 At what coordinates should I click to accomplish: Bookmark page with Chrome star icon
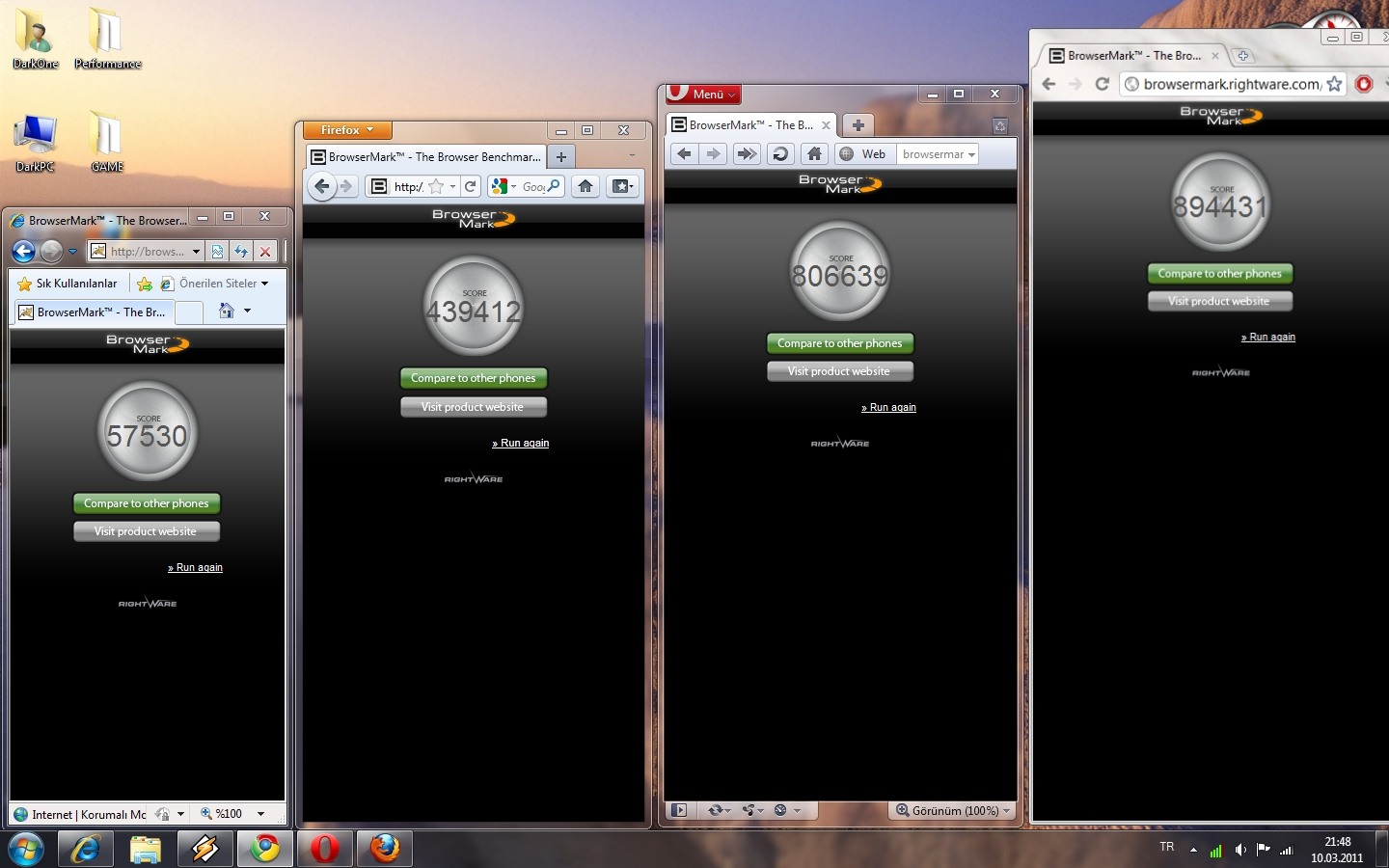click(1334, 84)
